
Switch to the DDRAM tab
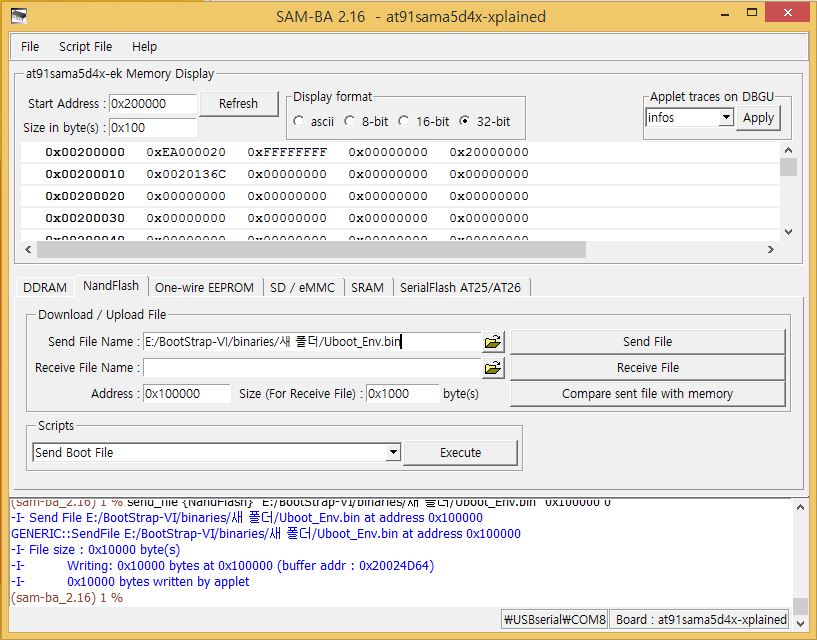[x=45, y=287]
